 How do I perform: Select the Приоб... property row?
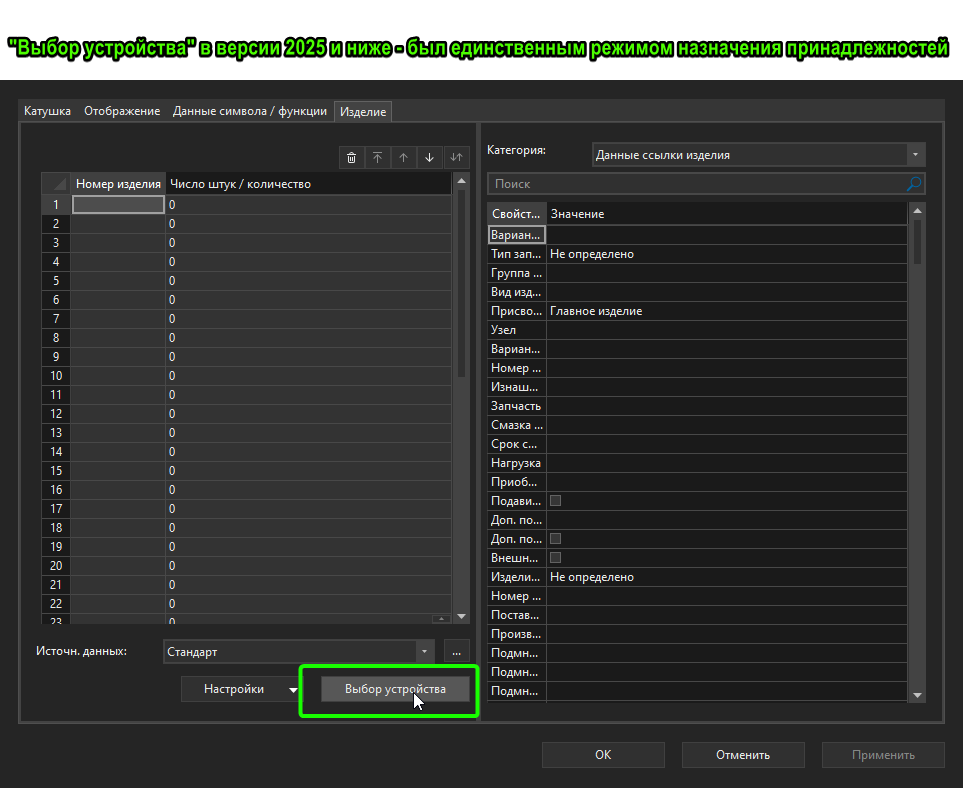698,482
